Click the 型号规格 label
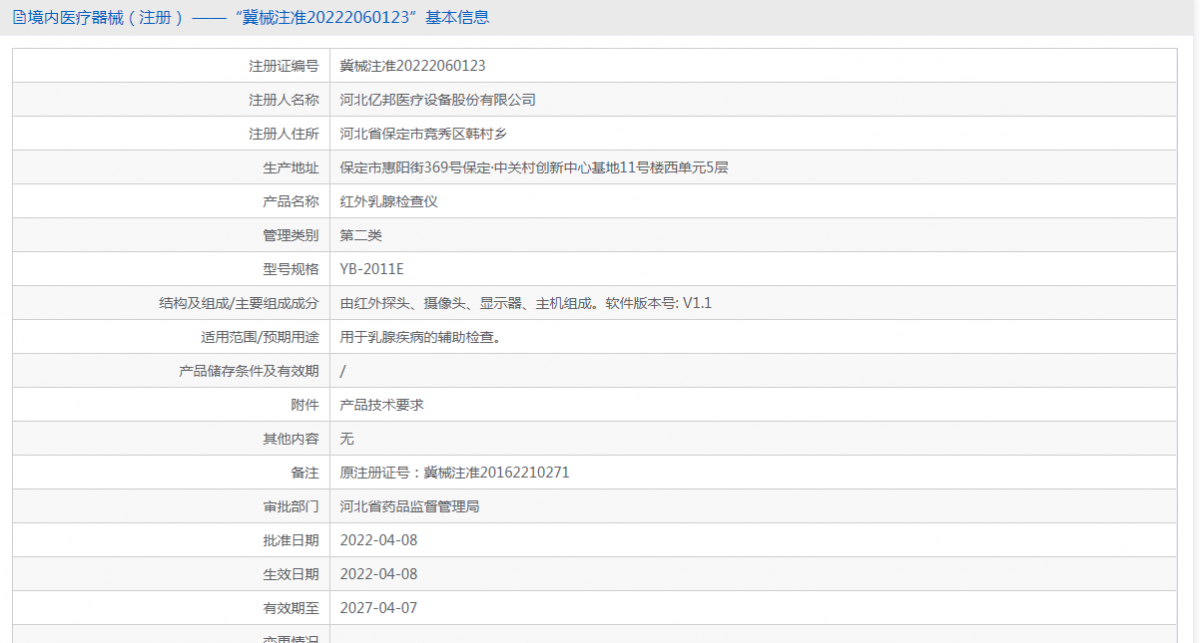The image size is (1200, 643). tap(291, 269)
